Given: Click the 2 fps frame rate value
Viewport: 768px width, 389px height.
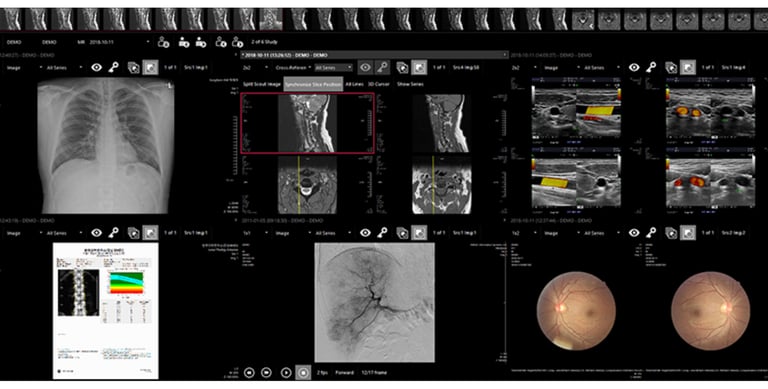Looking at the screenshot, I should (x=322, y=372).
